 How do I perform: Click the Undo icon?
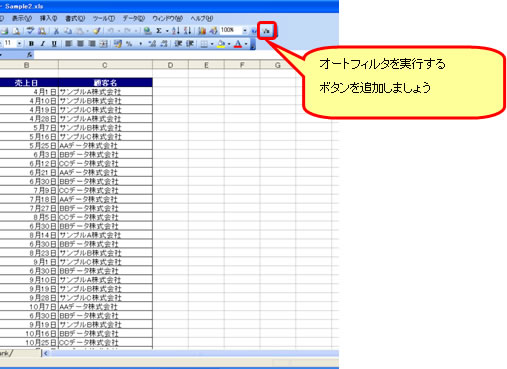pyautogui.click(x=110, y=31)
